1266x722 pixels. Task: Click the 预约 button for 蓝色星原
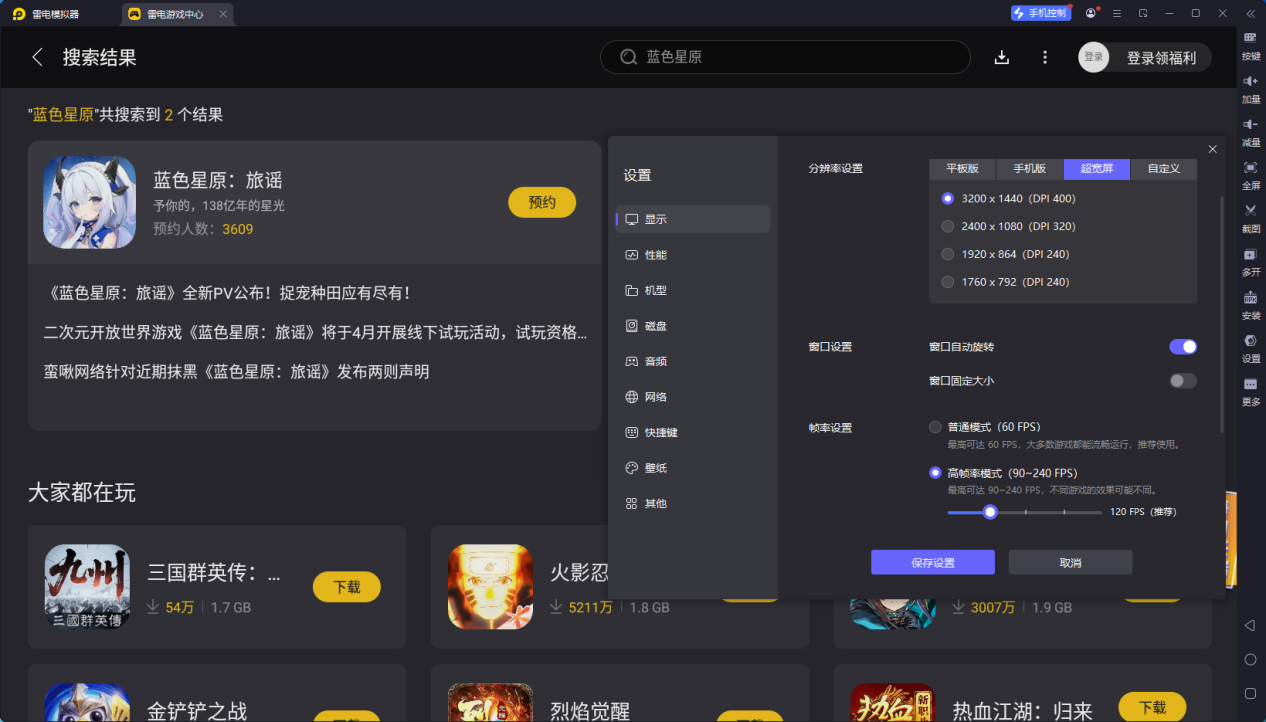[x=542, y=202]
